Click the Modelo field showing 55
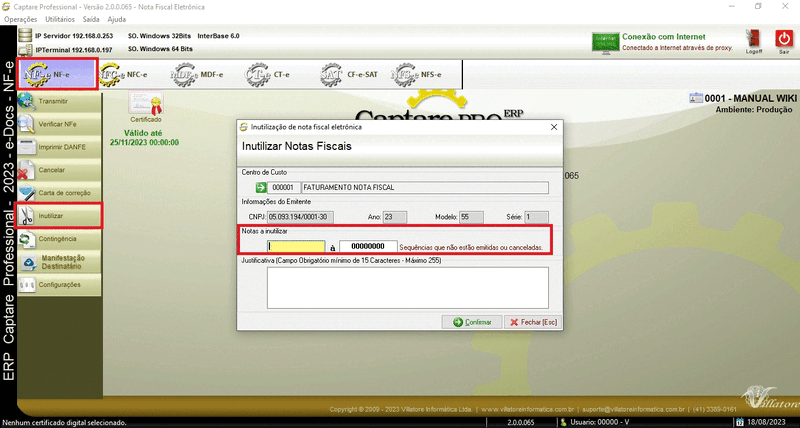 click(471, 217)
